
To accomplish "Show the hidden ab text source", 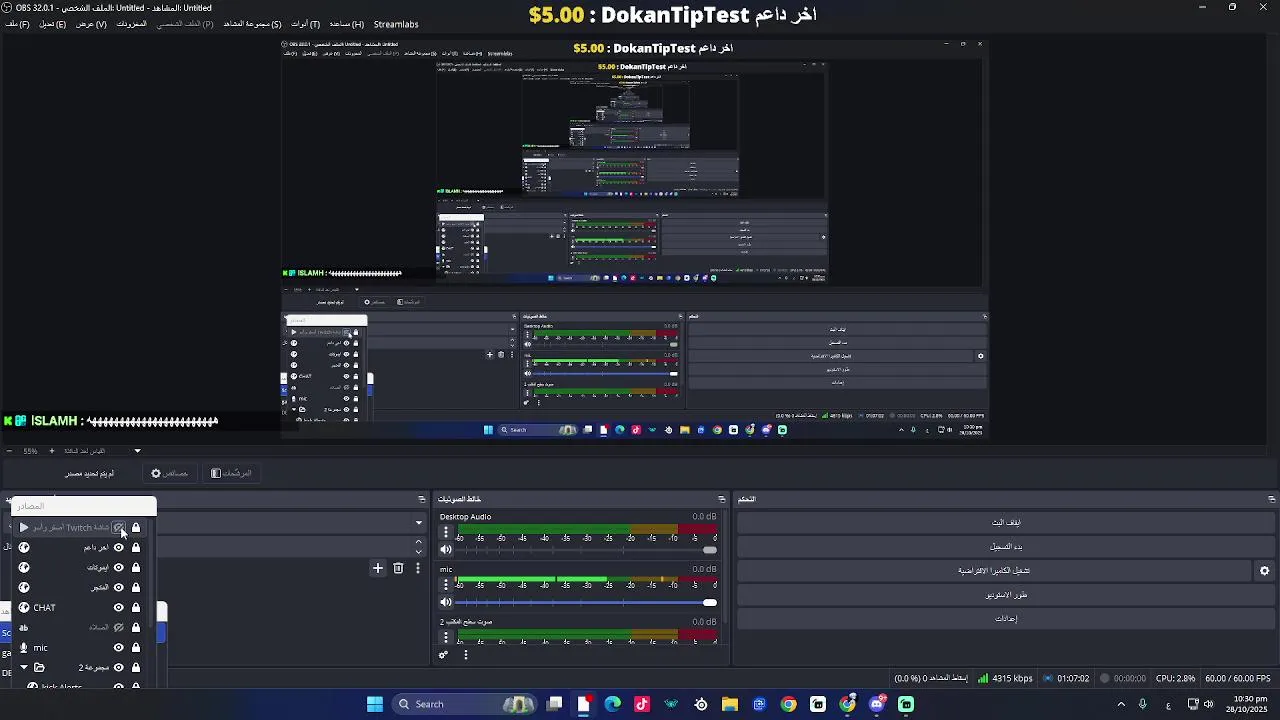I will (119, 627).
